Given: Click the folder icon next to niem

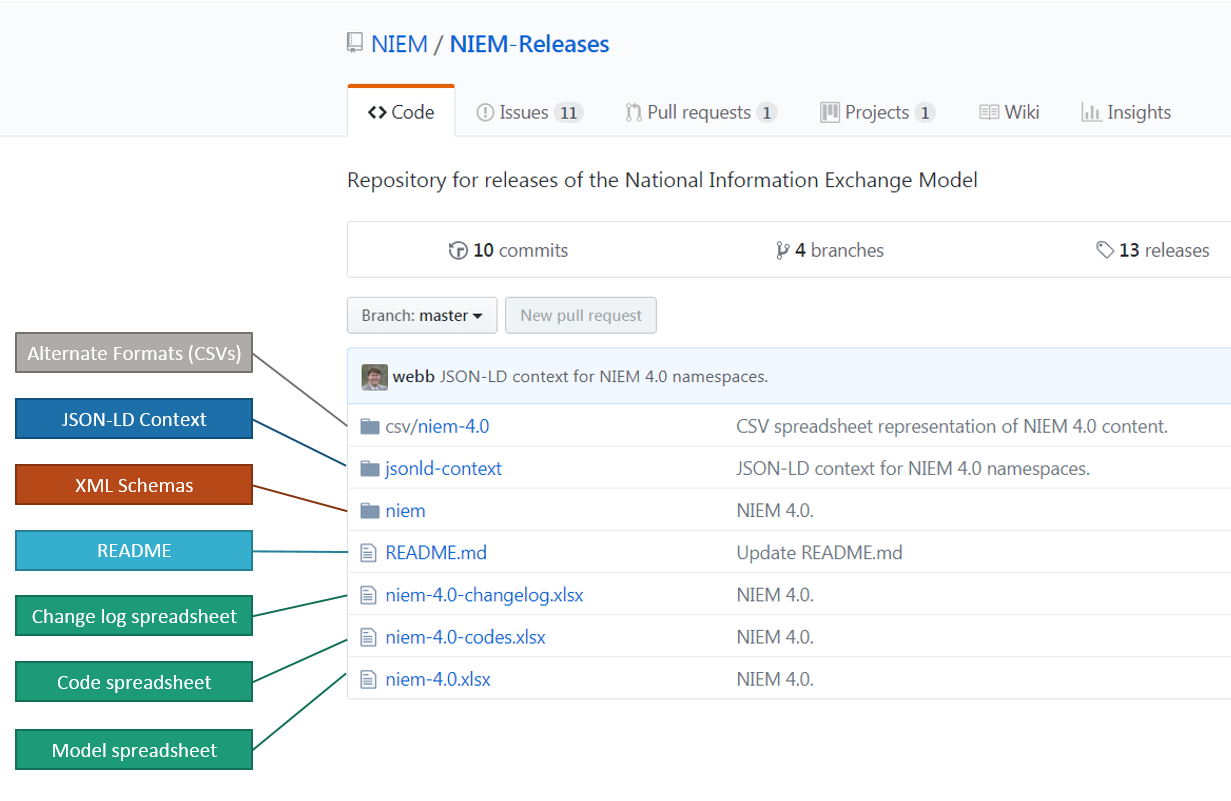Looking at the screenshot, I should click(369, 511).
